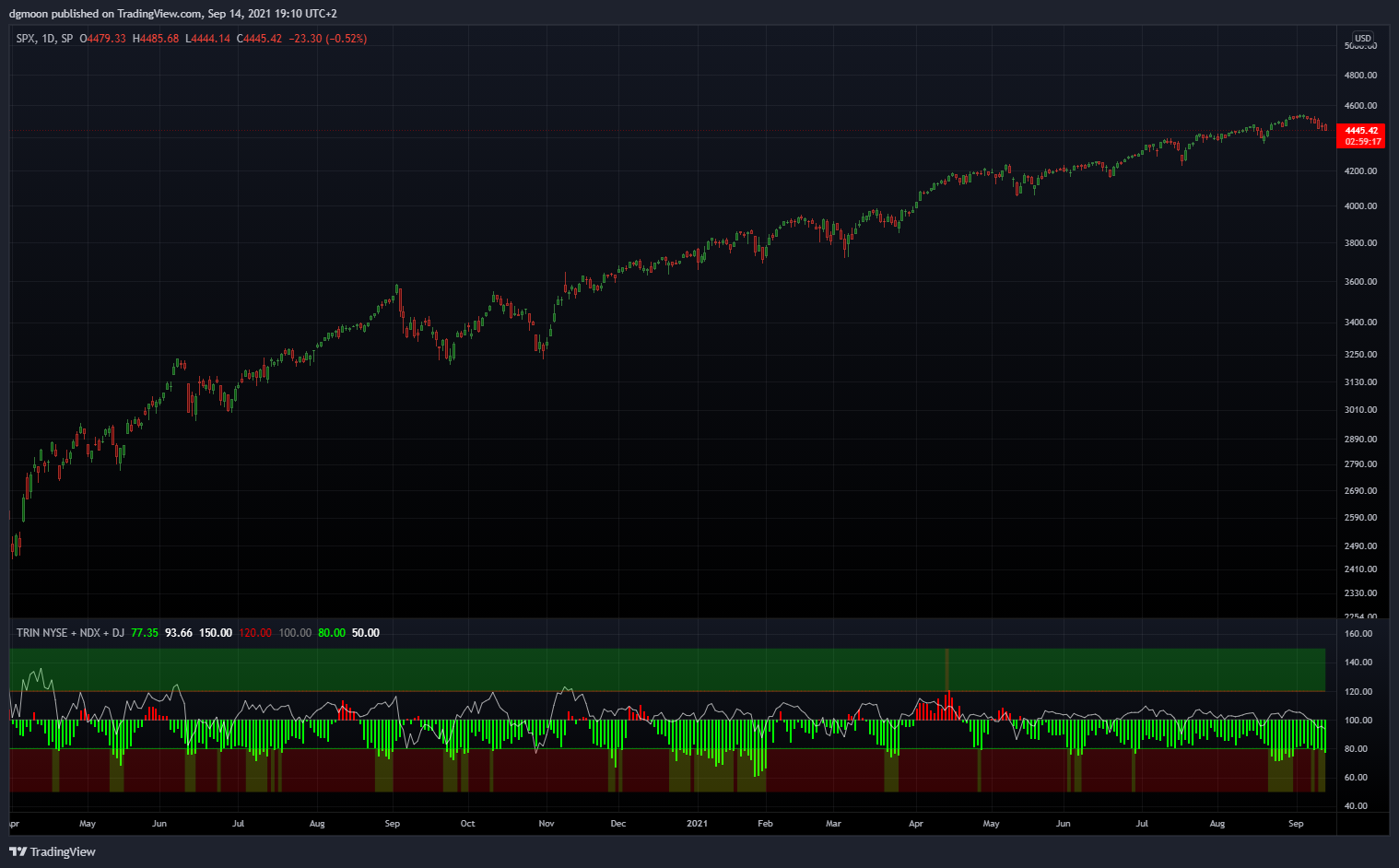Click the change value −23.30 (−0.52%)
Viewport: 1399px width, 868px height.
point(328,39)
